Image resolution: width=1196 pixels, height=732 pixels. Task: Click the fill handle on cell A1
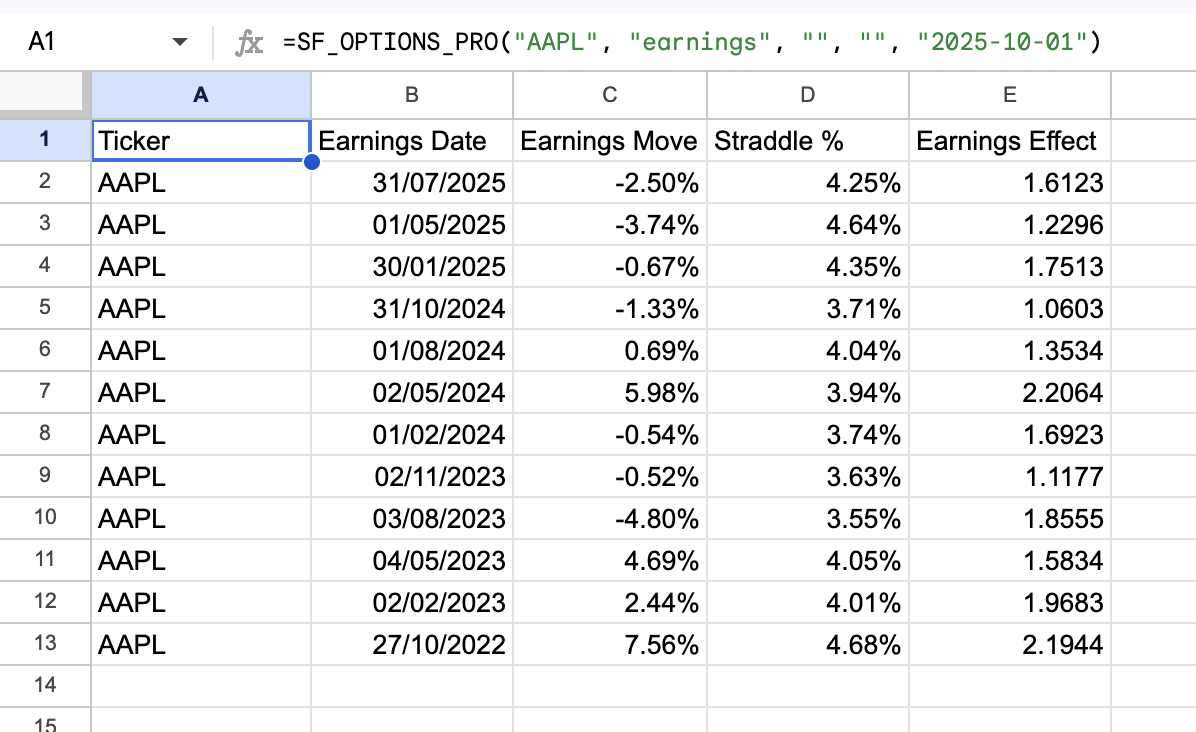click(x=311, y=162)
